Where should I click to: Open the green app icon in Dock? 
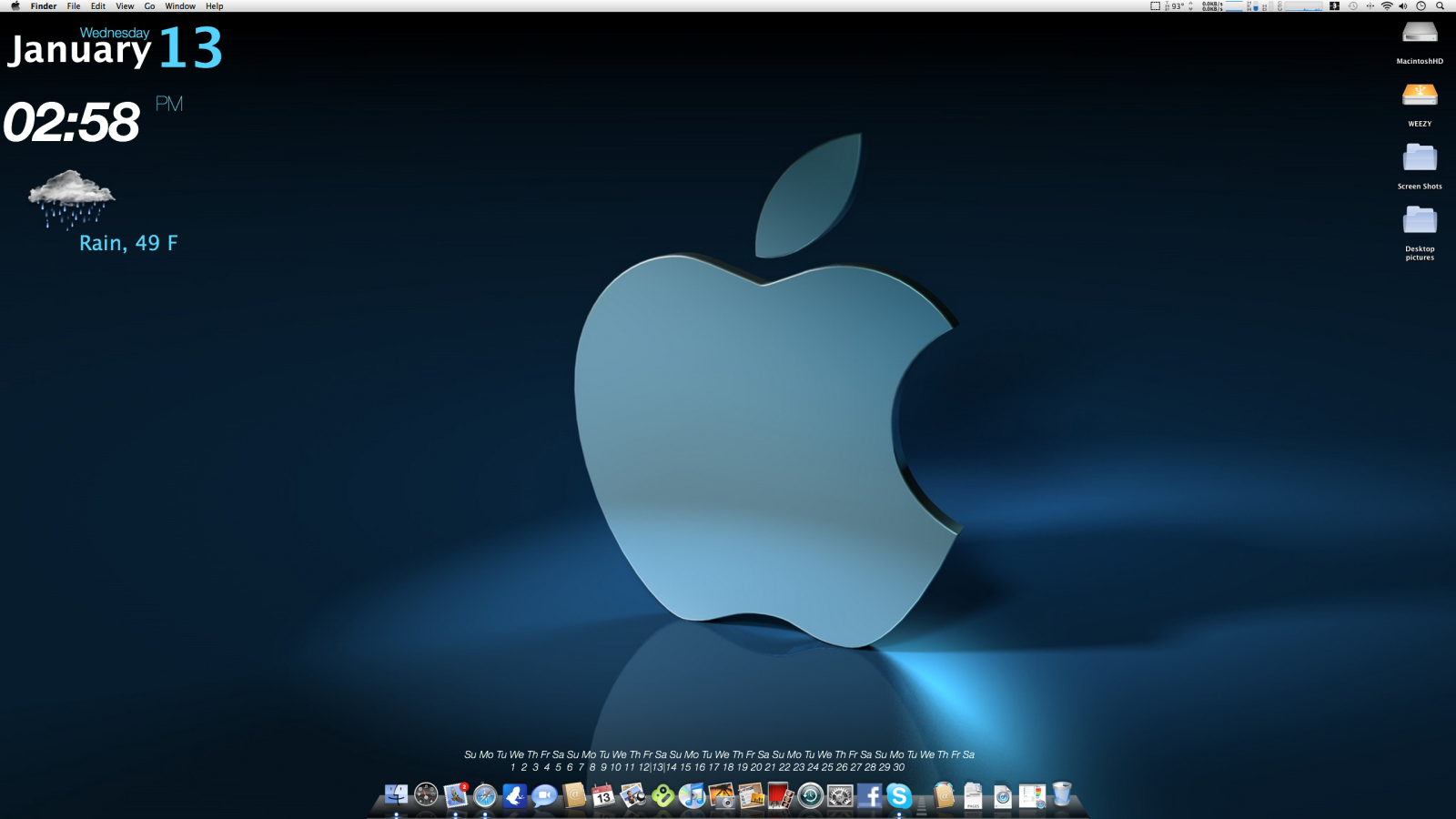point(662,796)
